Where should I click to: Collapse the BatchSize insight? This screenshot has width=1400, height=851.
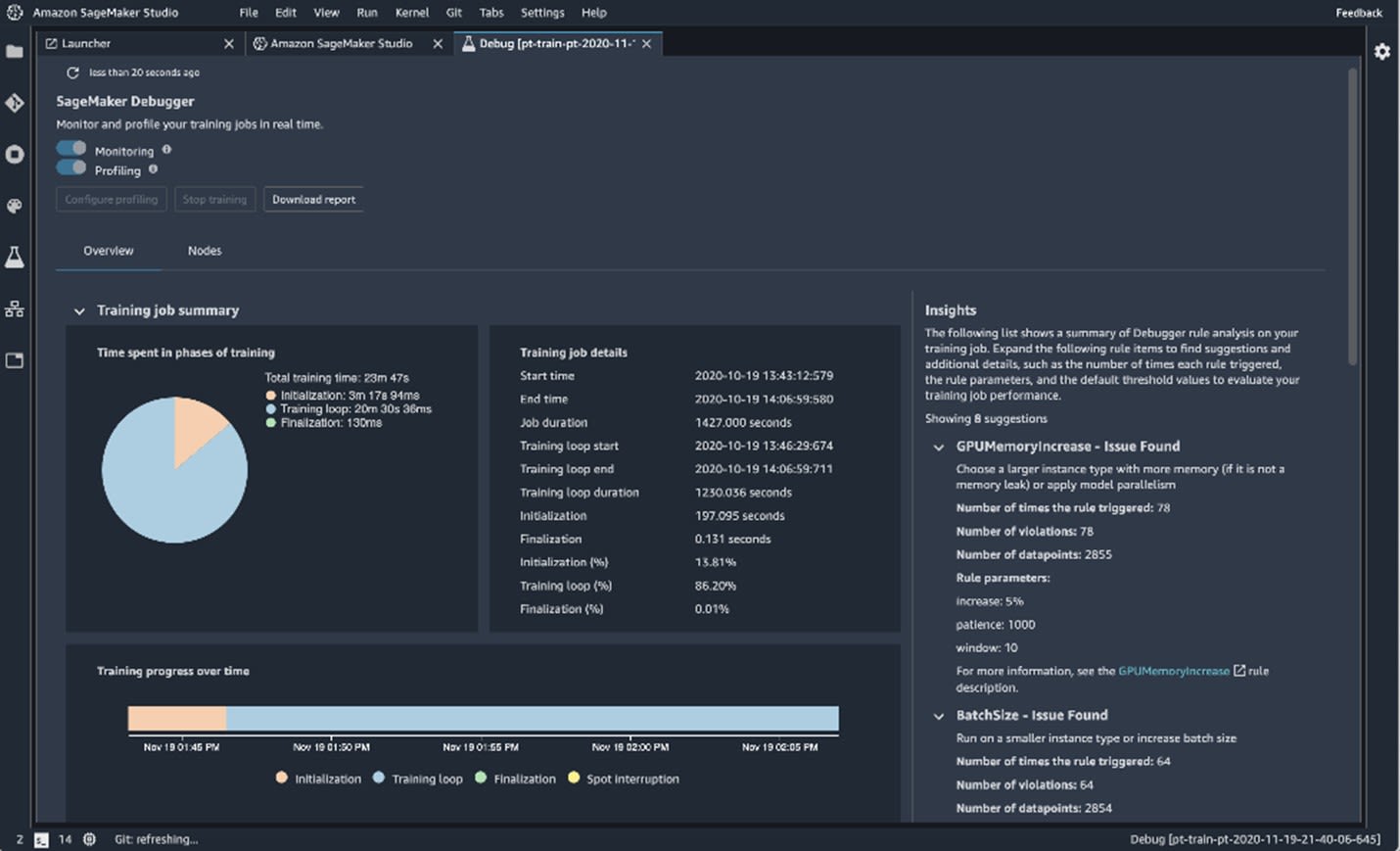point(939,716)
